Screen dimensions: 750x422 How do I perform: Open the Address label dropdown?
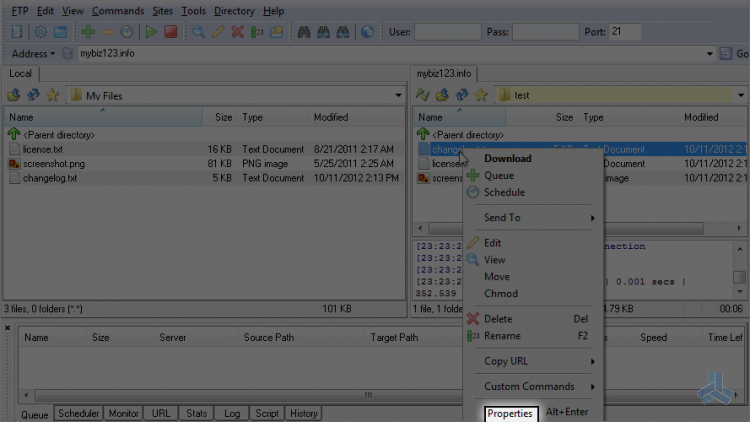coord(33,54)
